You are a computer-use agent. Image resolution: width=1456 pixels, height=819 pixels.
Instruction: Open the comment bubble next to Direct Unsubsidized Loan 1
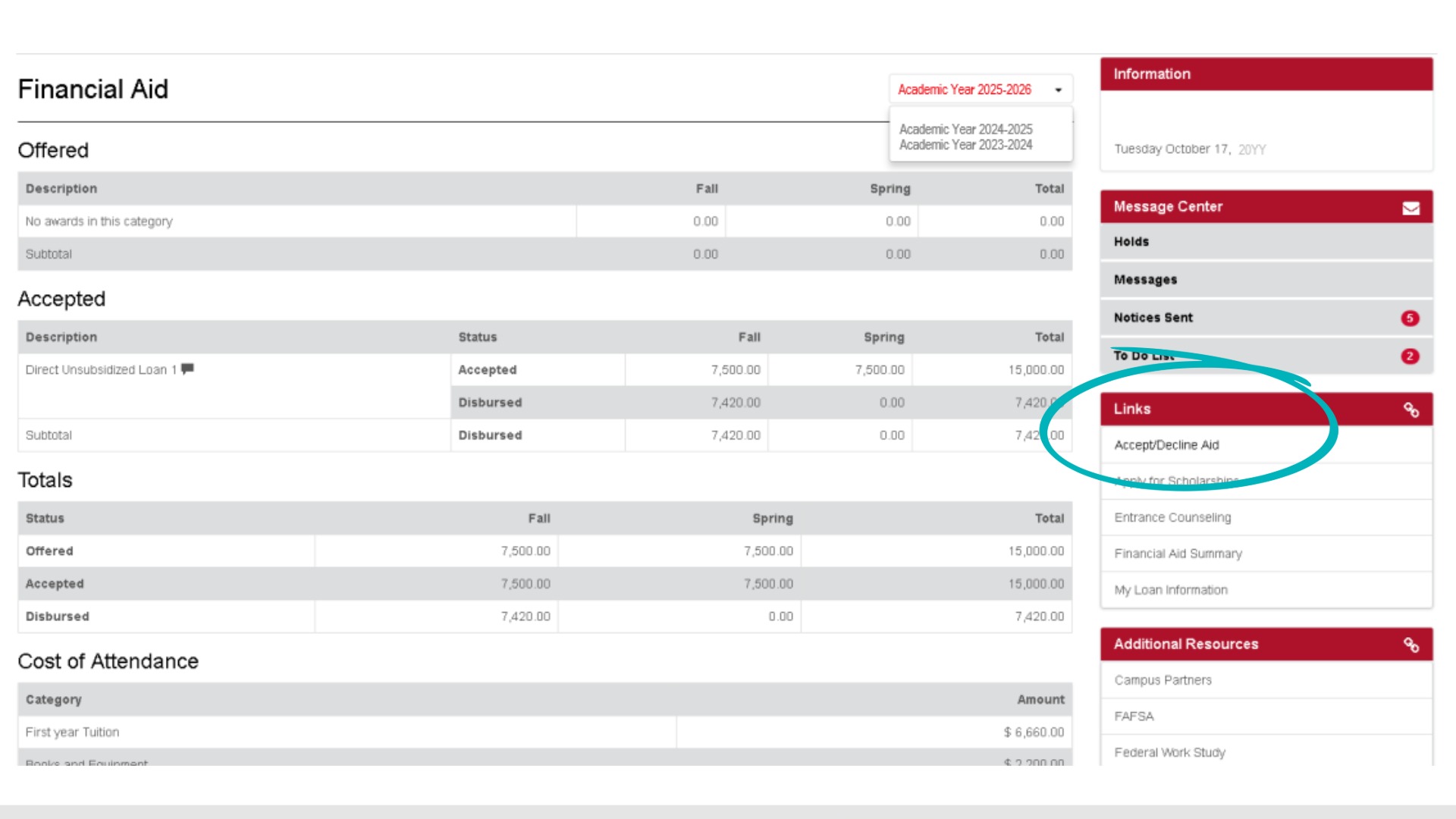tap(189, 370)
